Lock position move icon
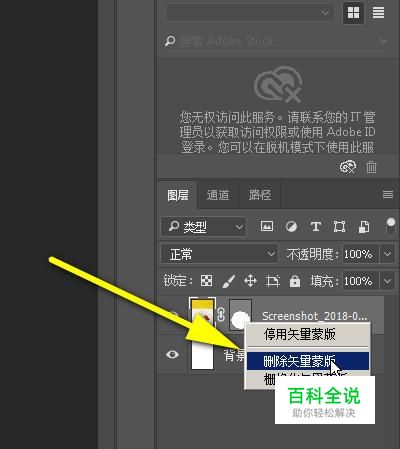Screen dimensions: 400x449 [x=250, y=281]
